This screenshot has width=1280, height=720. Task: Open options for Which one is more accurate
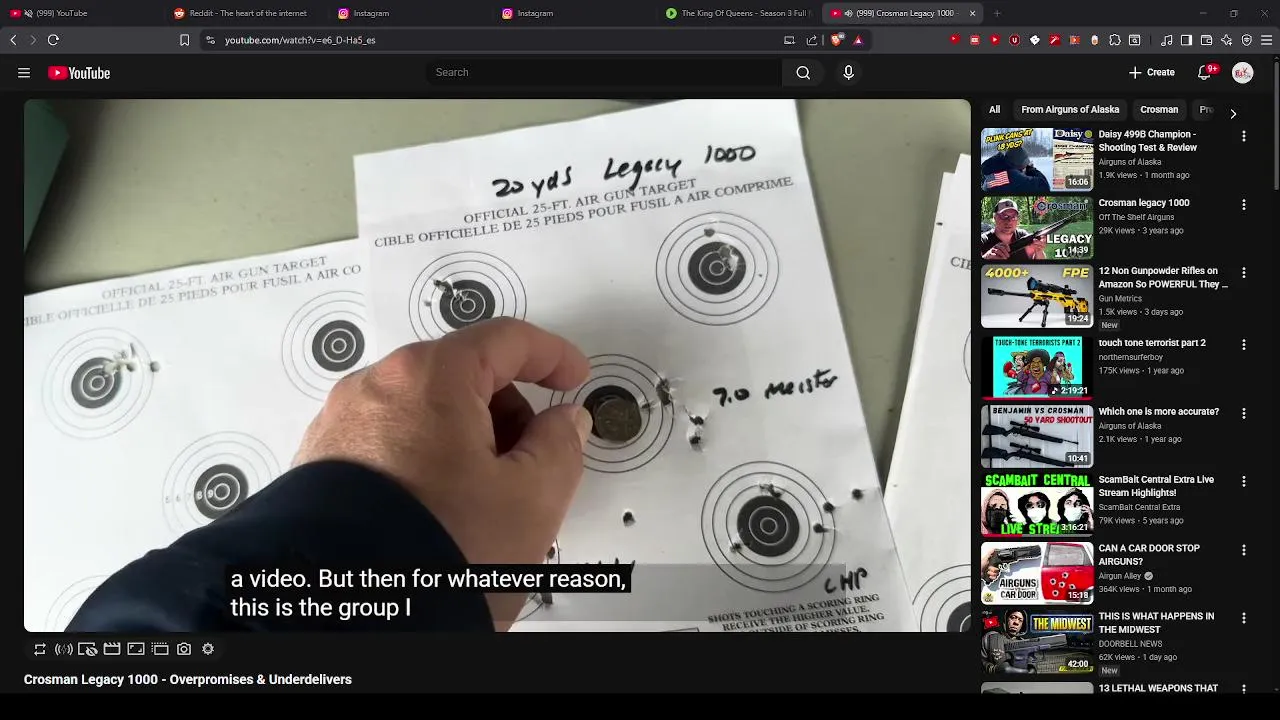pyautogui.click(x=1244, y=414)
